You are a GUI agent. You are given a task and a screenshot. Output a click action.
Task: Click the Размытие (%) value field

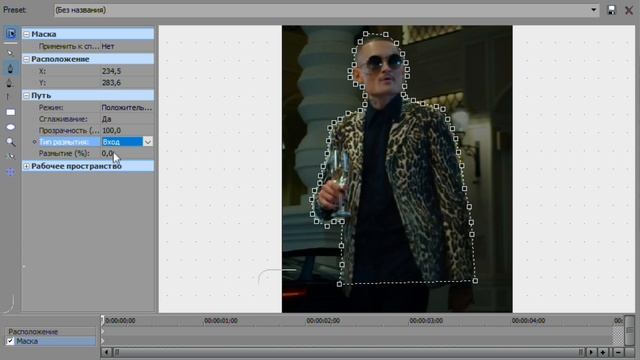[x=127, y=153]
